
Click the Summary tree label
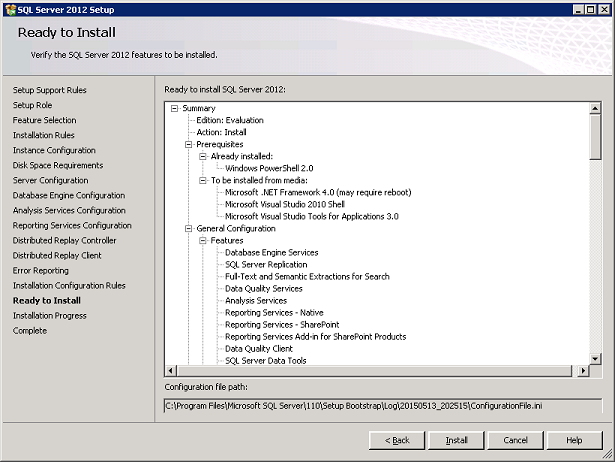click(199, 108)
